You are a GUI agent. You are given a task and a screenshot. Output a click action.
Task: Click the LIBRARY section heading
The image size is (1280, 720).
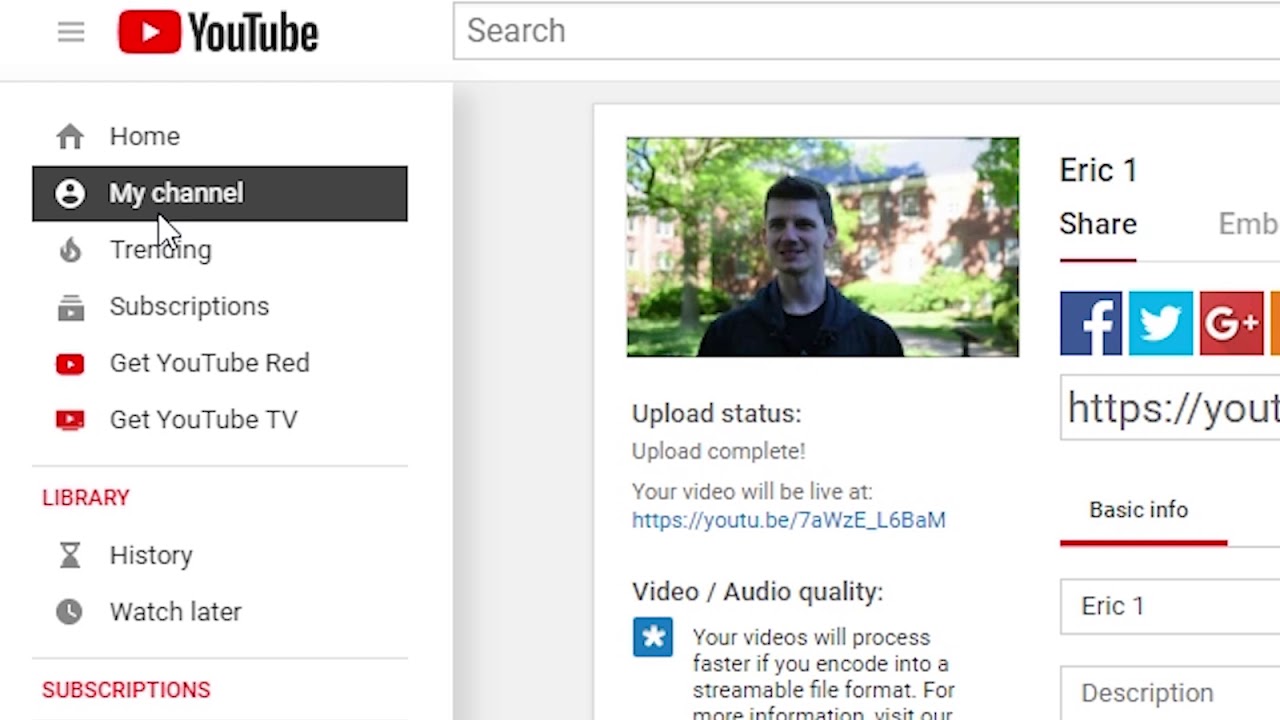pyautogui.click(x=86, y=498)
